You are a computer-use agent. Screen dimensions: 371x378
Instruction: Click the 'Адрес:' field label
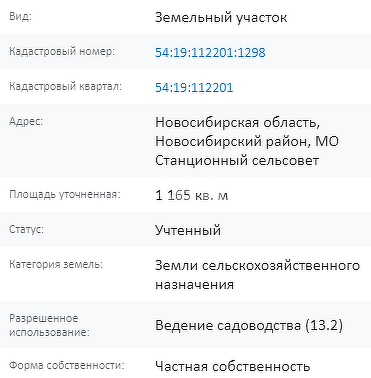coord(26,121)
